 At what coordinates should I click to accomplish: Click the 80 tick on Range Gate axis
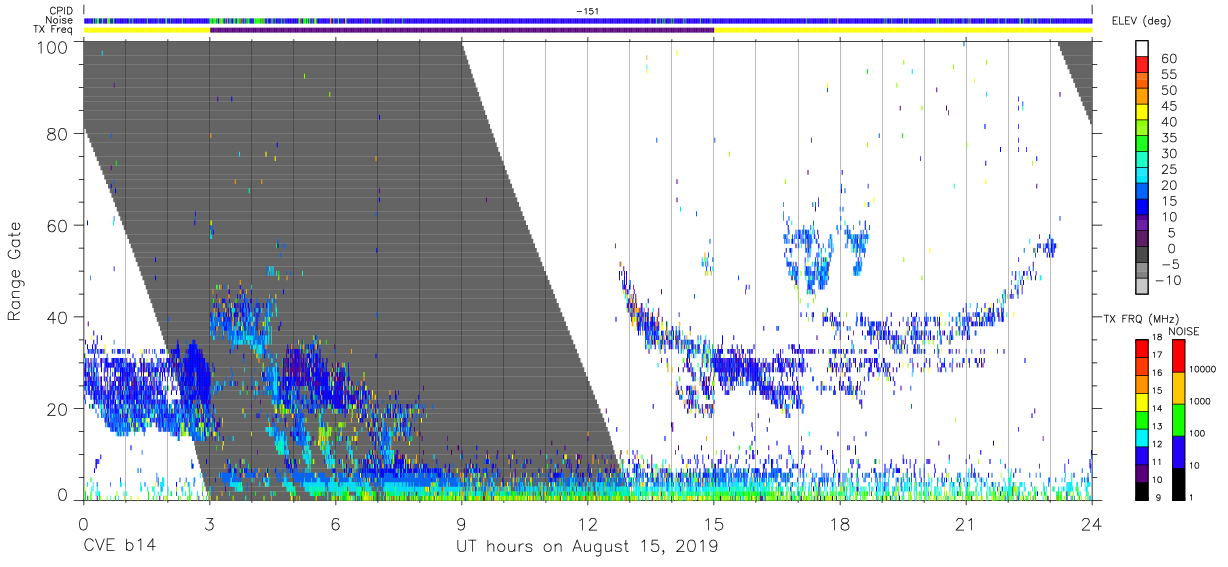(57, 133)
